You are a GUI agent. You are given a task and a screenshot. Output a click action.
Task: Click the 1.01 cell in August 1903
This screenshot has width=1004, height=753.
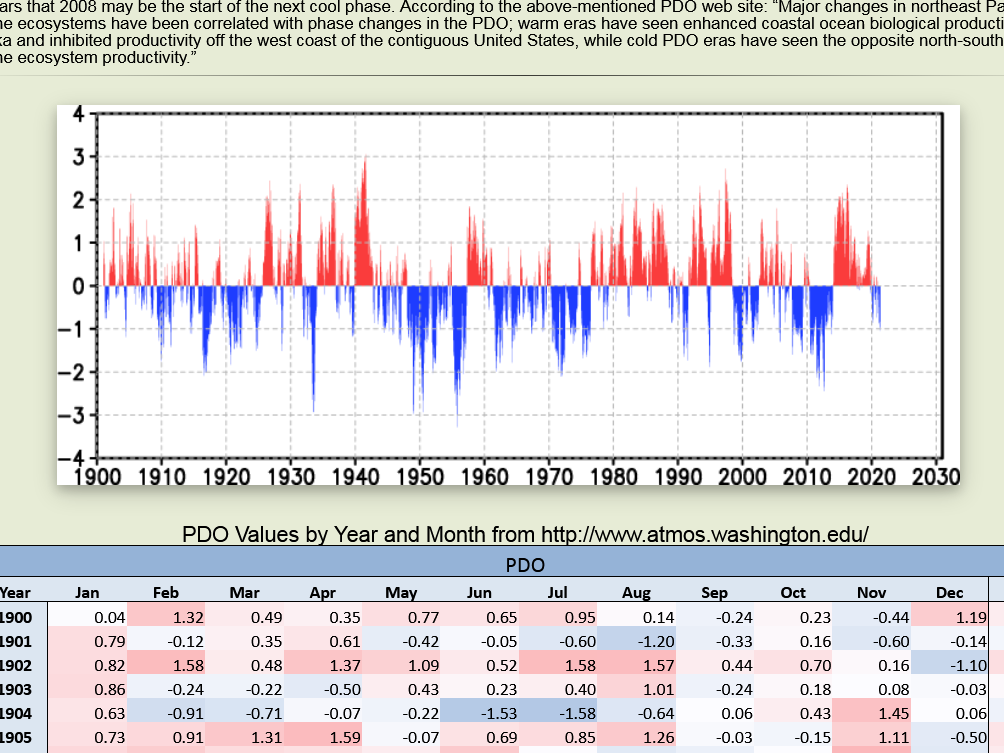[x=636, y=689]
